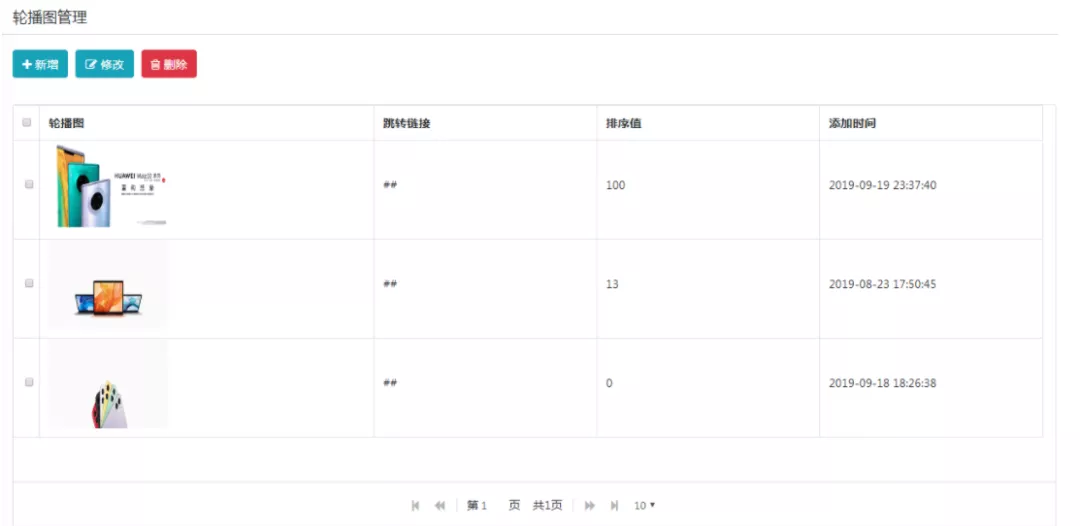Click the 轮播图管理 page title
The image size is (1080, 526).
click(x=50, y=17)
